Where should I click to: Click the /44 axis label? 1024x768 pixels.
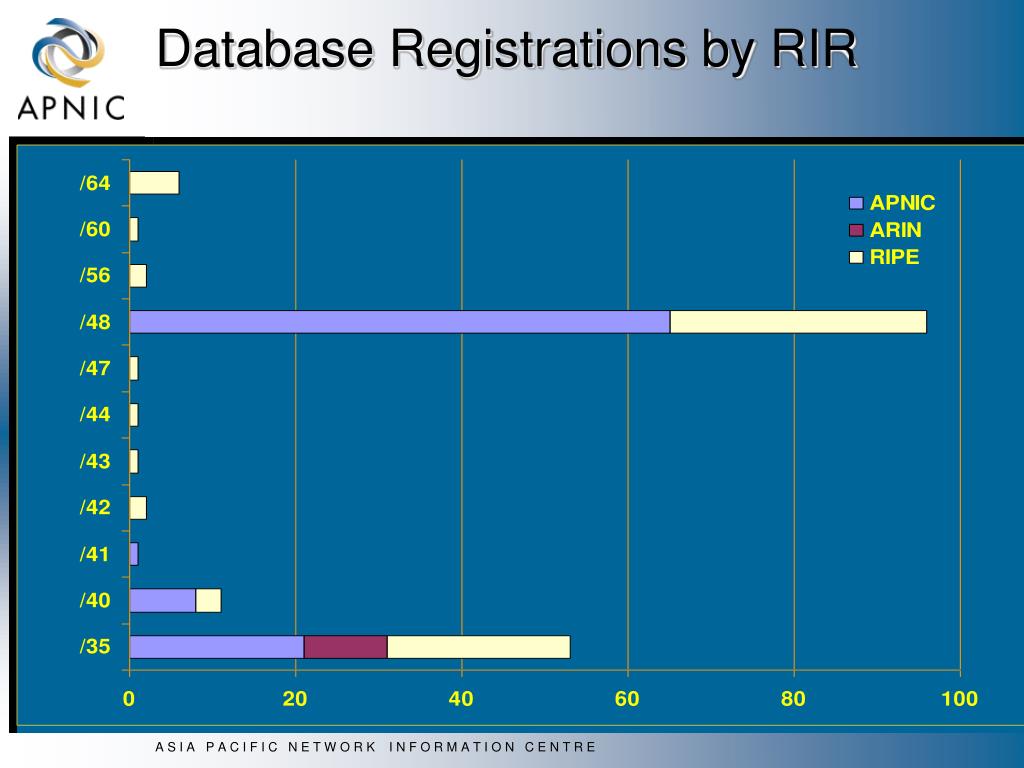[x=95, y=415]
